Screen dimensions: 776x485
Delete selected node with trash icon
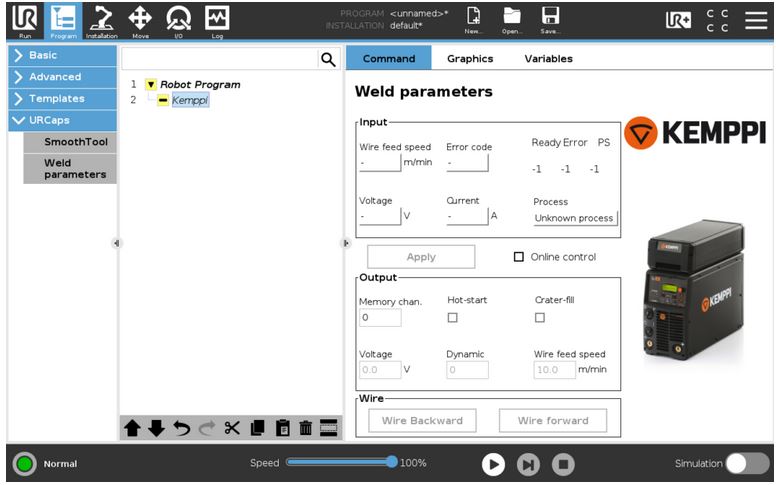point(306,428)
